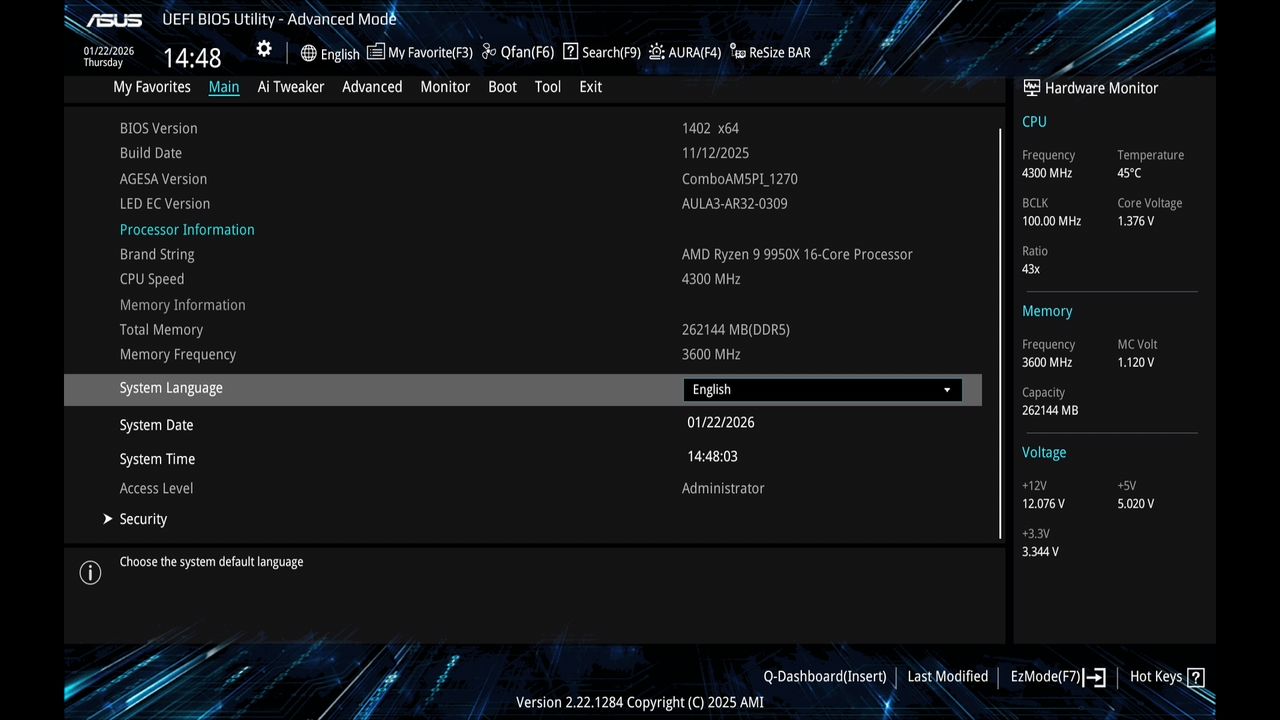
Task: Click the Search(F9) magnifier icon
Action: click(x=570, y=51)
